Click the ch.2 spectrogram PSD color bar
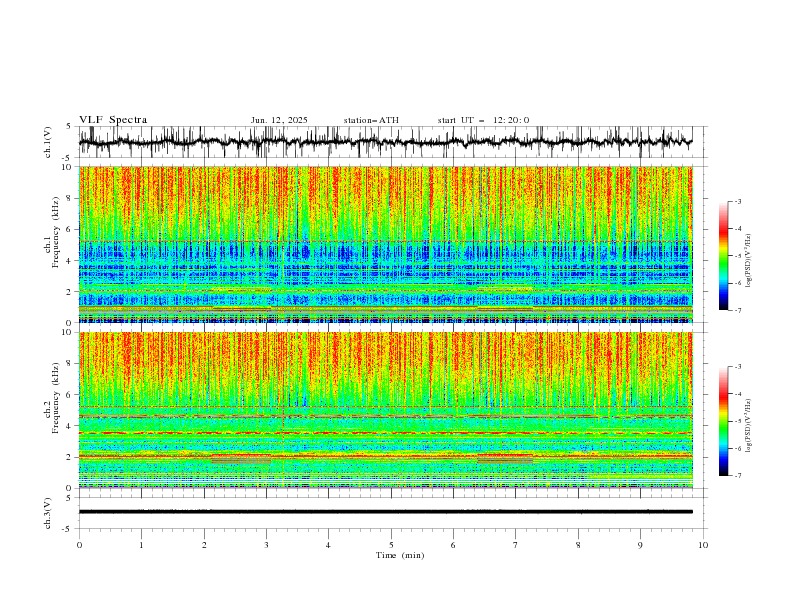 [x=723, y=421]
